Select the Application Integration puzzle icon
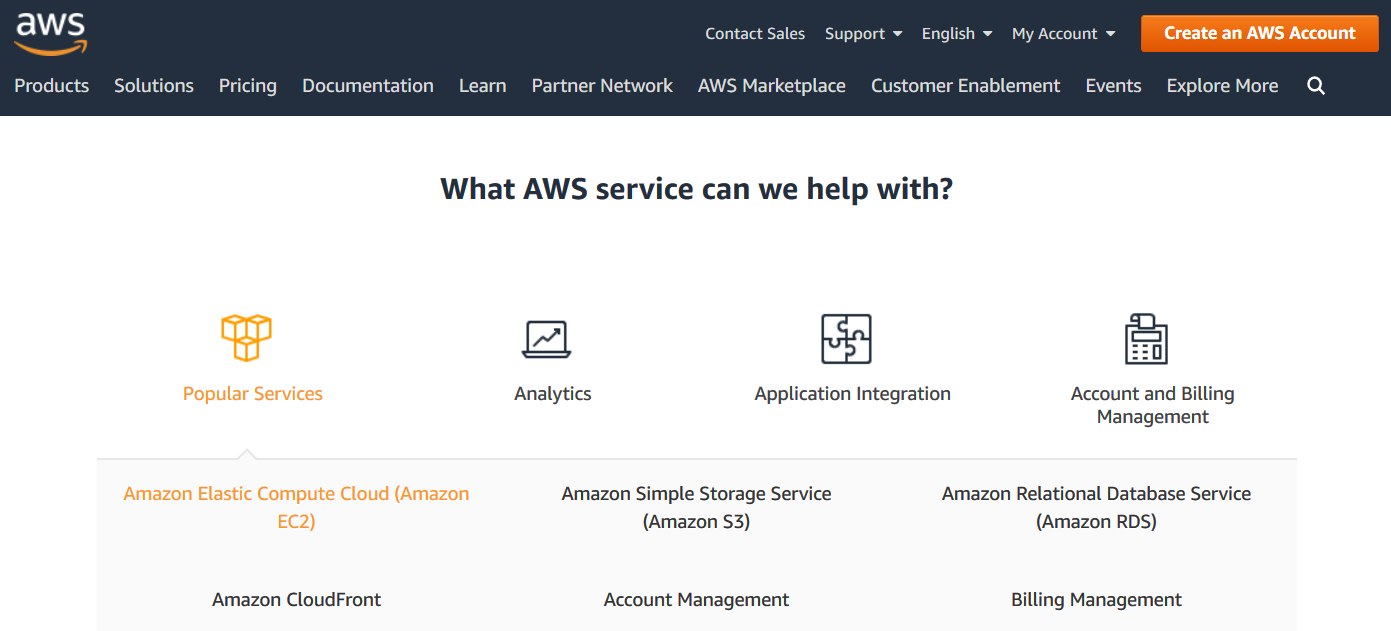This screenshot has height=631, width=1391. 846,339
